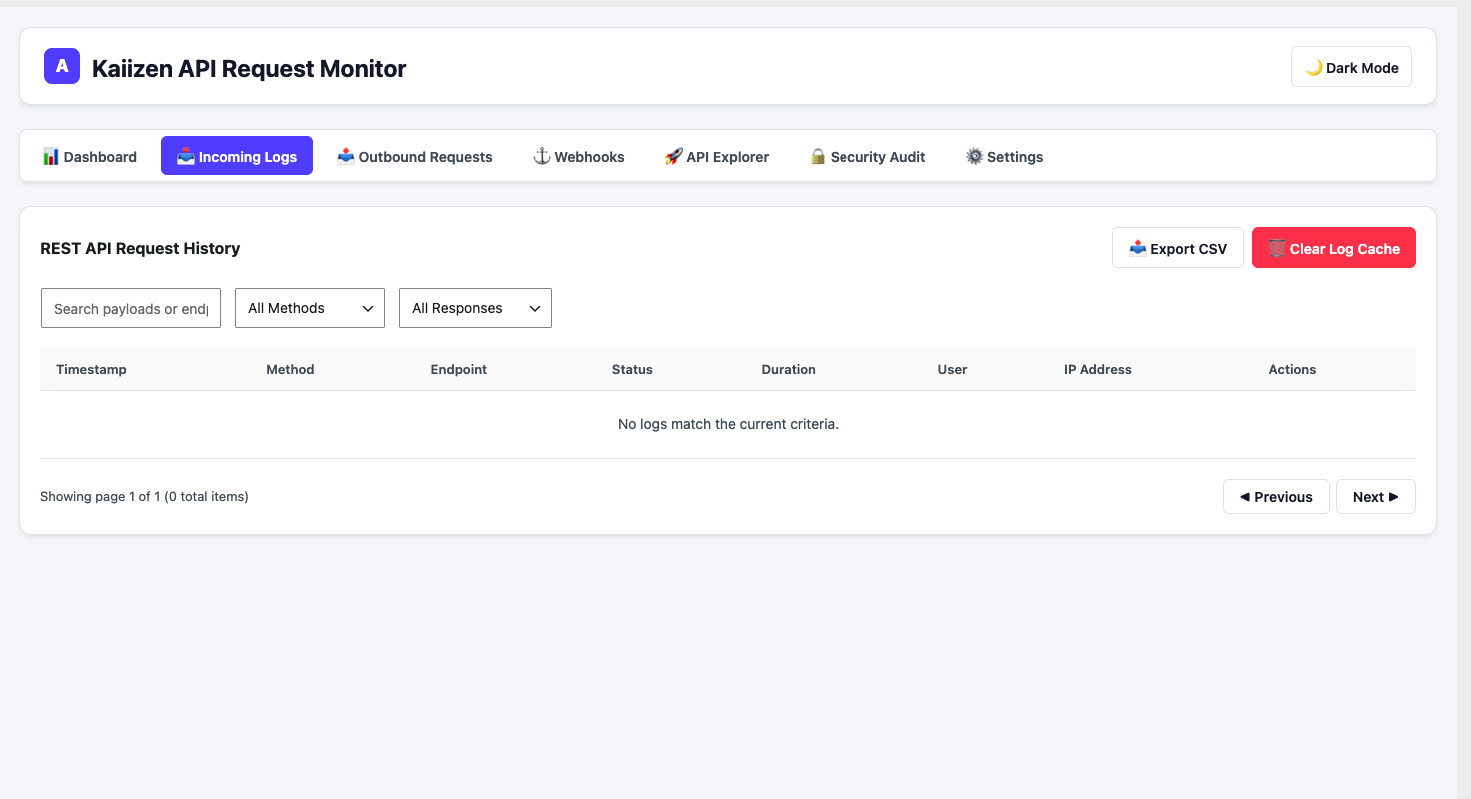Click the 'Kaiizen API Request Monitor' title
1471x799 pixels.
(x=249, y=68)
